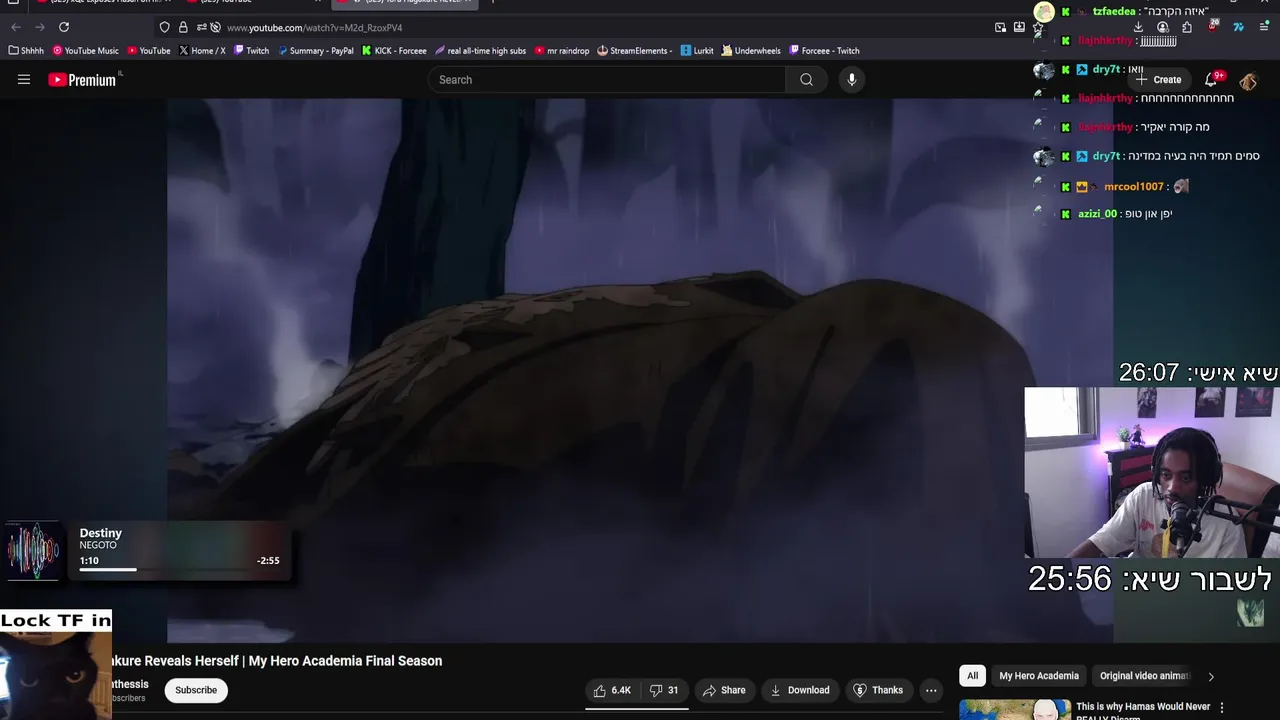The width and height of the screenshot is (1280, 720).
Task: Click the blue 7TV extension icon
Action: pos(1238,27)
